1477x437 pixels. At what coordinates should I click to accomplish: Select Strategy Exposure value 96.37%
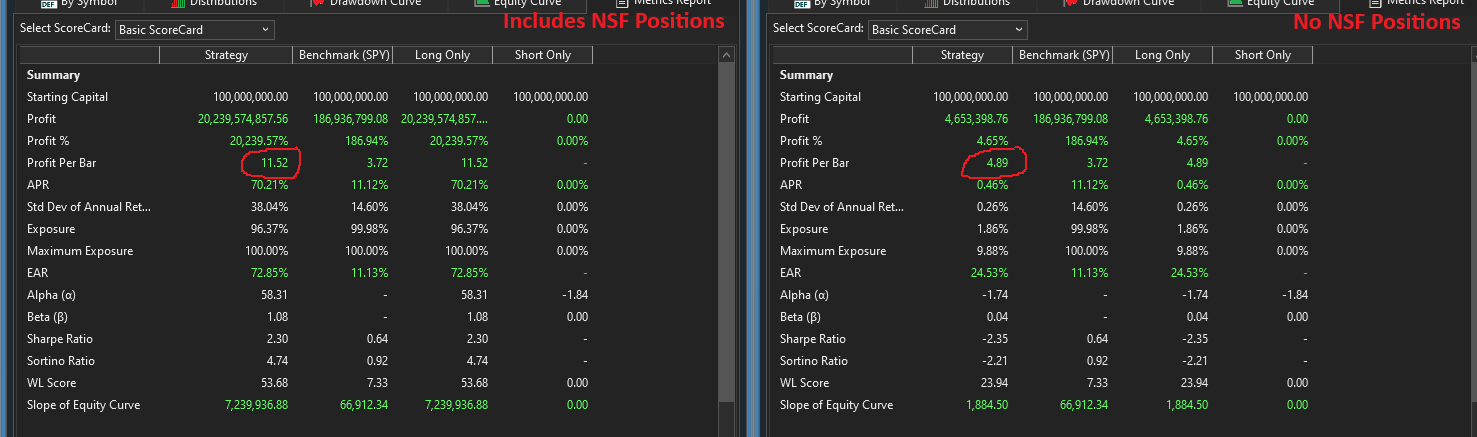point(267,229)
